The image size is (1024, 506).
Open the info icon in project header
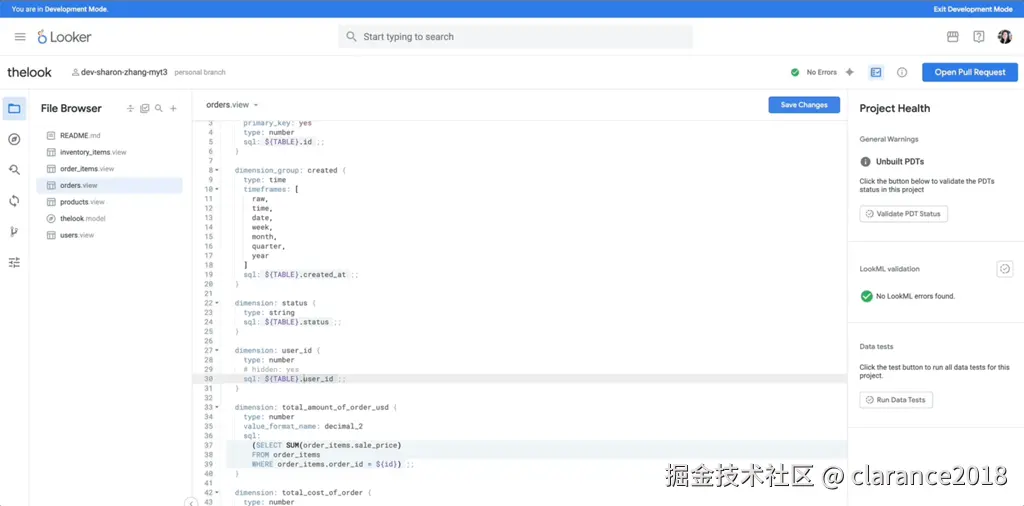902,72
